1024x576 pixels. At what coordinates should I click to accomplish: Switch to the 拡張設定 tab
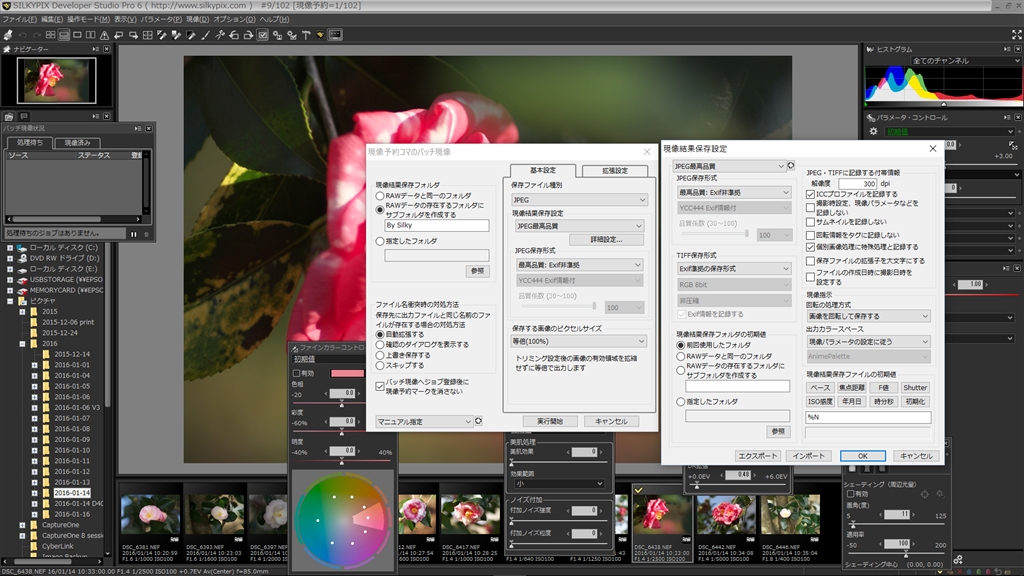(x=613, y=170)
